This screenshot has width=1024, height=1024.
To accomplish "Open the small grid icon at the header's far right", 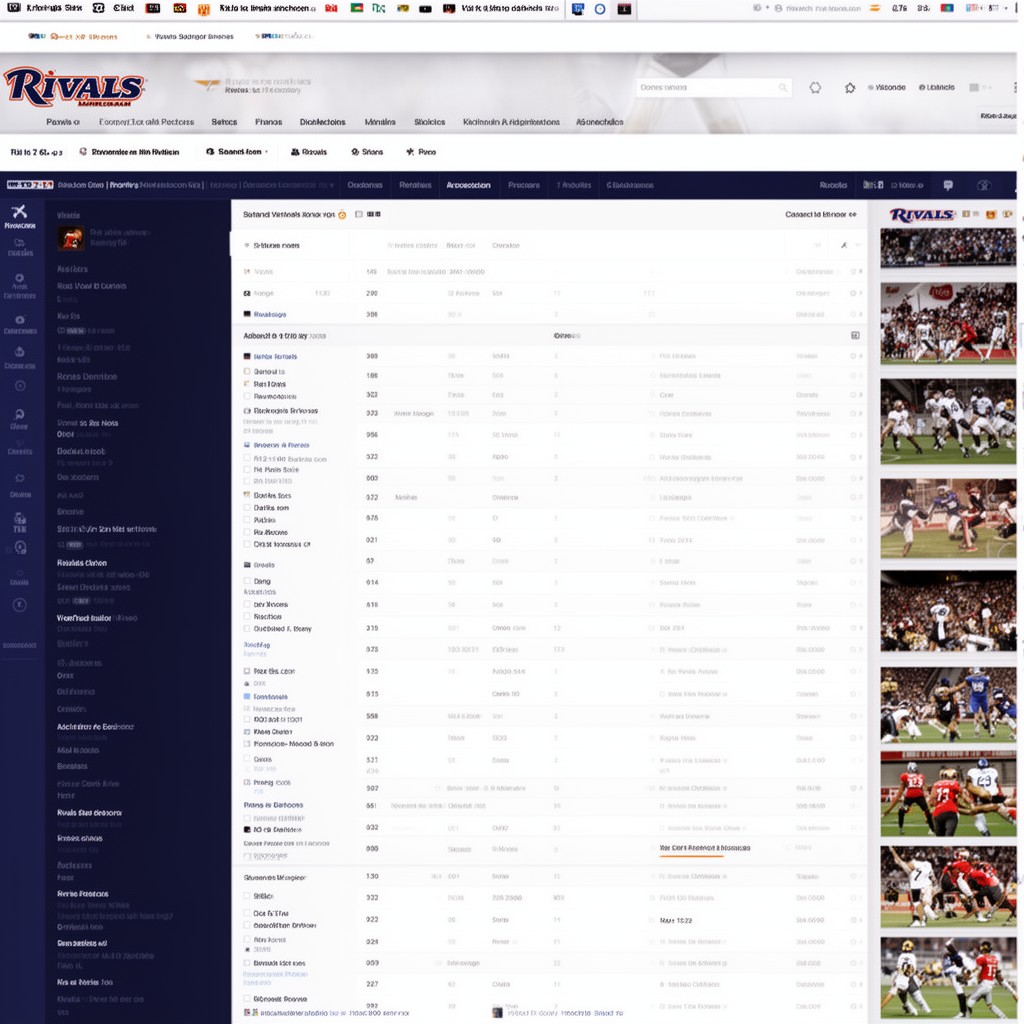I will pos(974,88).
